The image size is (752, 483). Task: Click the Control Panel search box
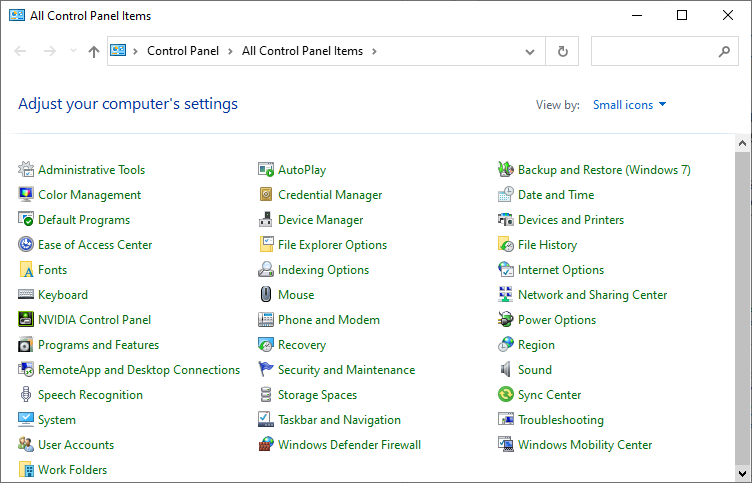tap(664, 51)
